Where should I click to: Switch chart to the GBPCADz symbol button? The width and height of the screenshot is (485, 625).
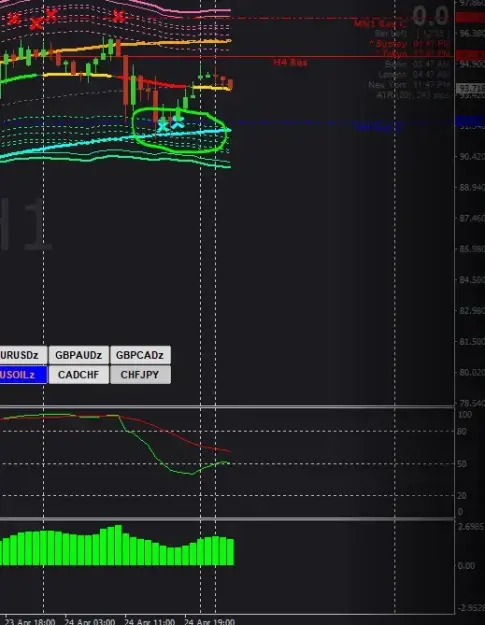[x=140, y=355]
